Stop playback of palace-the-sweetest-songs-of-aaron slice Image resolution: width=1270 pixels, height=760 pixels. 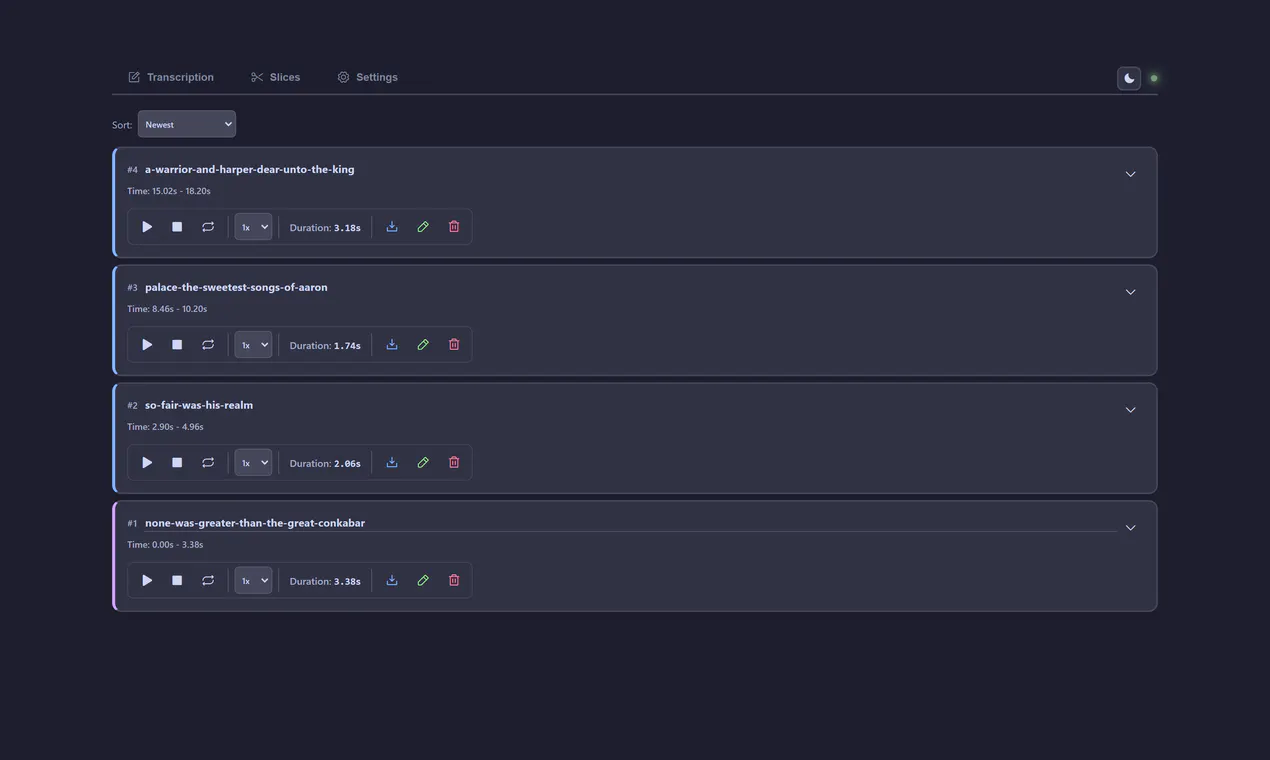coord(177,345)
